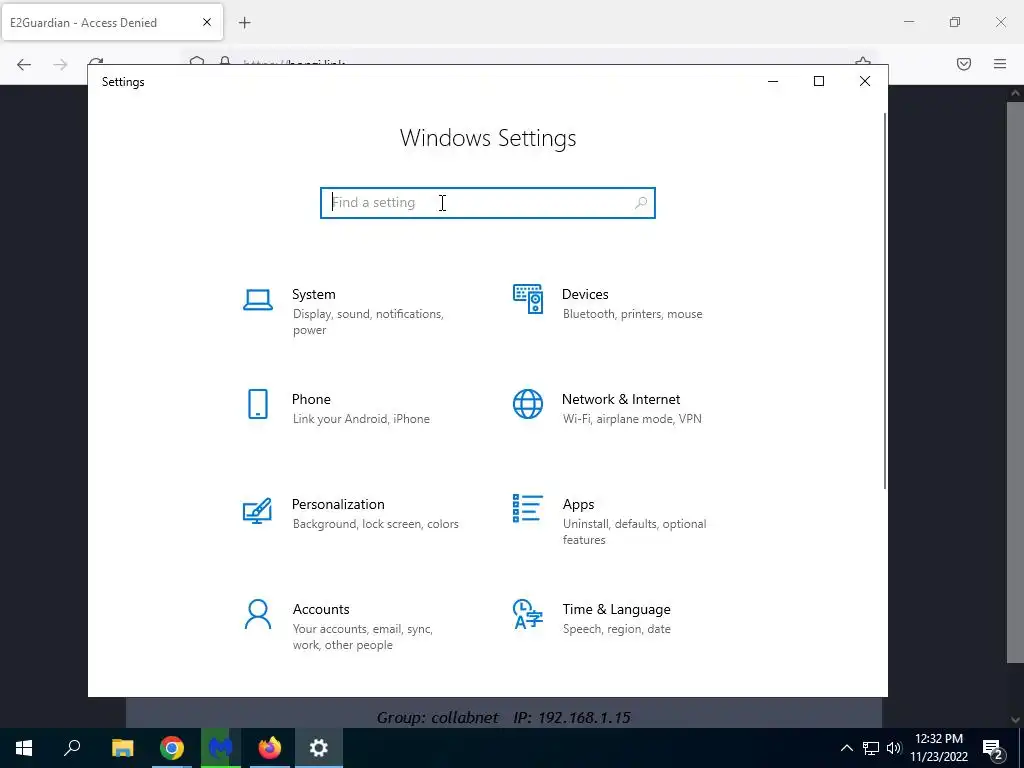The height and width of the screenshot is (768, 1024).
Task: Click 'Uninstall, defaults, optional features' text
Action: click(x=634, y=532)
